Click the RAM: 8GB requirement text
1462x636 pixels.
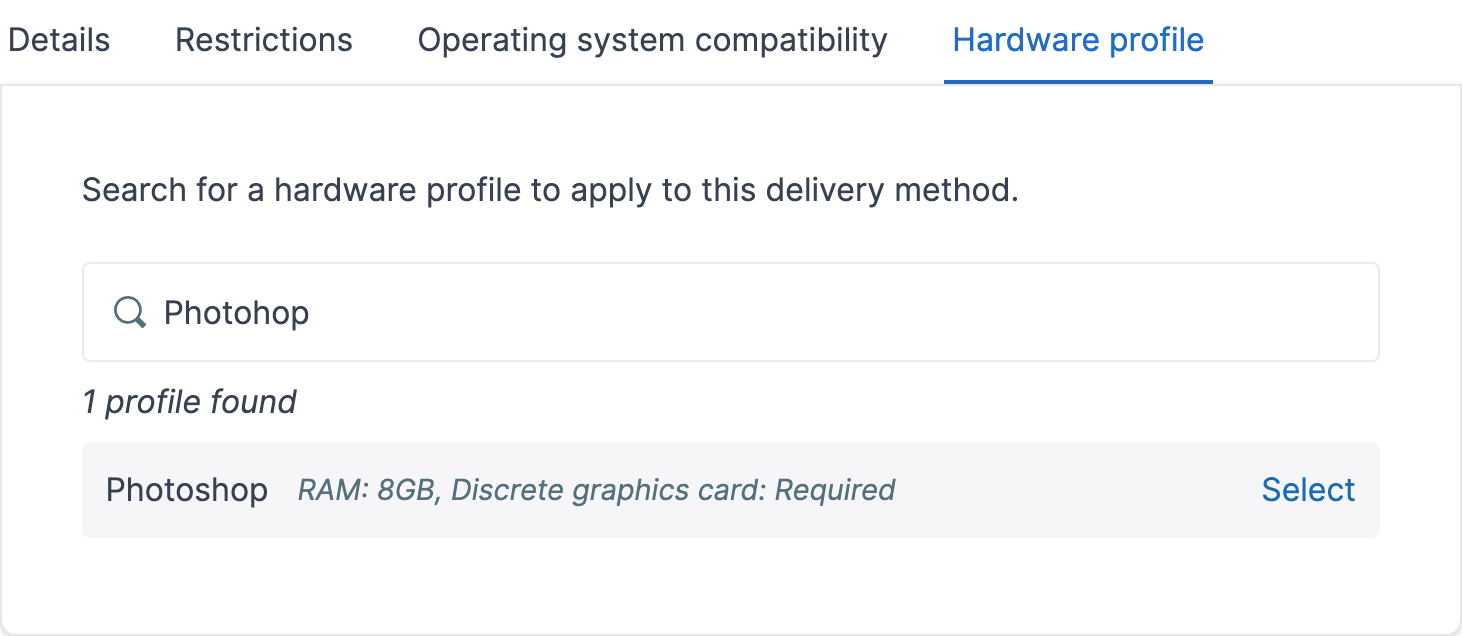click(x=370, y=490)
